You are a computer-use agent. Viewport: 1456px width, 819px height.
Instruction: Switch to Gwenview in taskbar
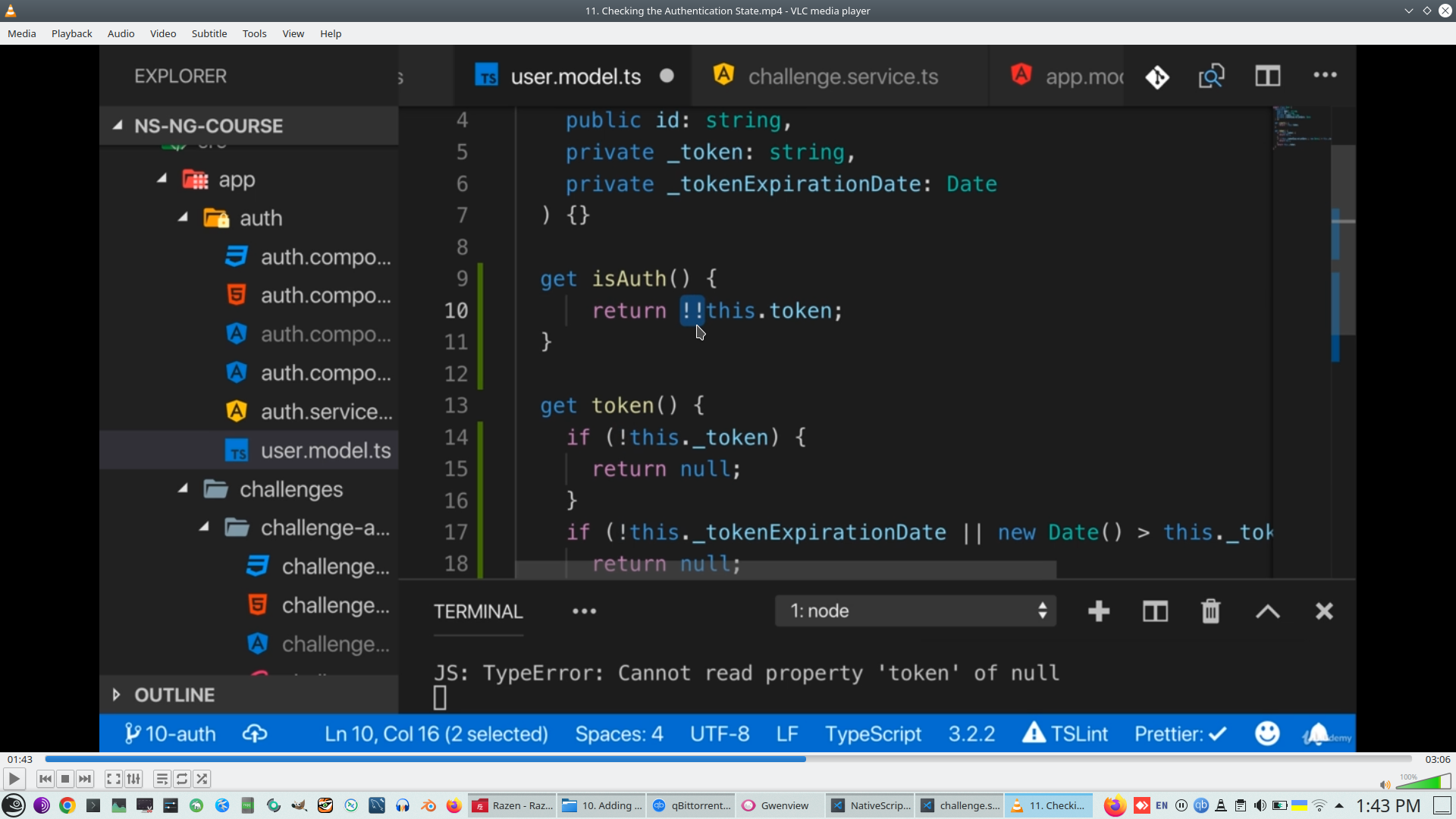776,805
